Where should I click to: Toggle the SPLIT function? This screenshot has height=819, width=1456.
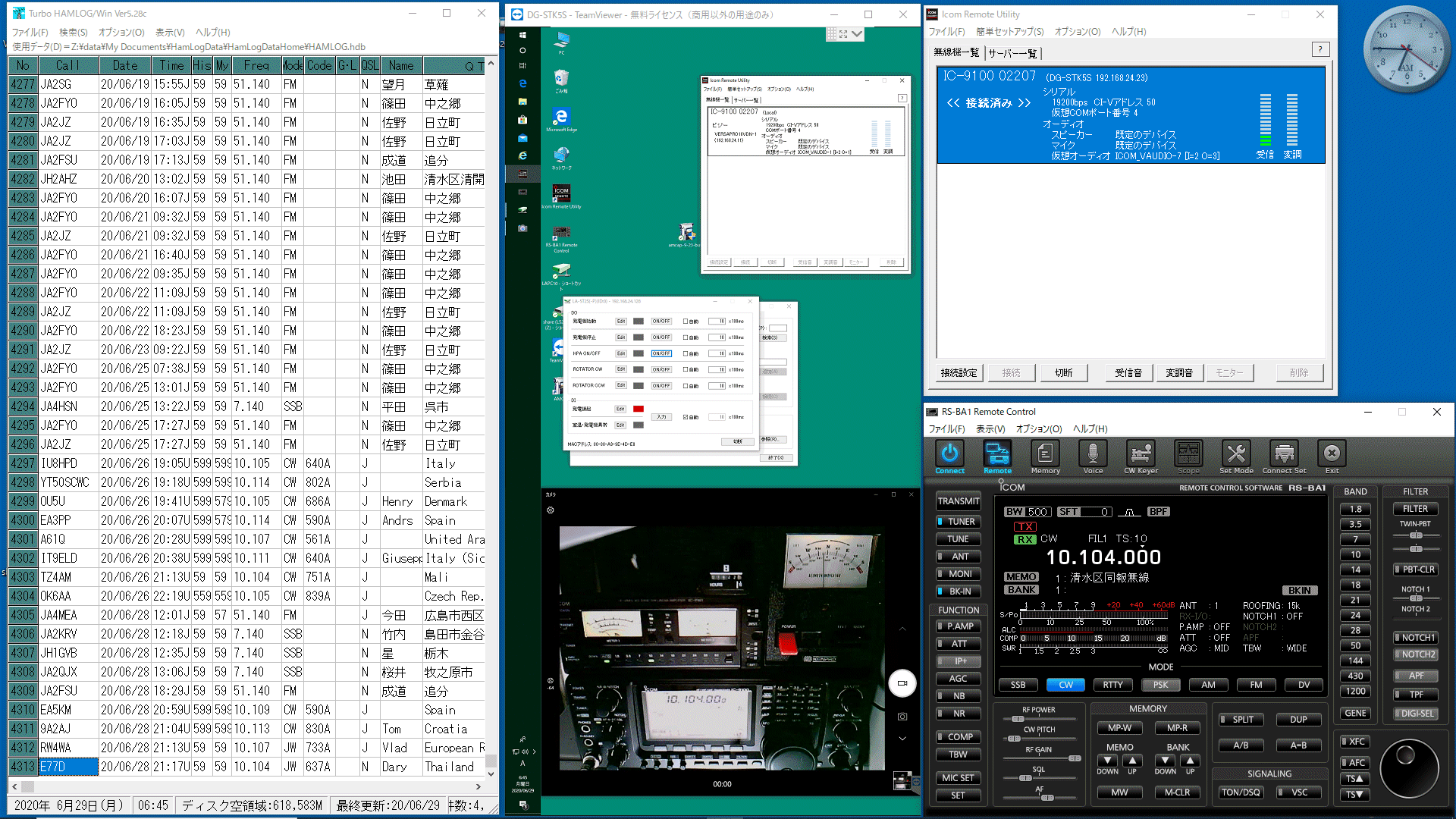pos(1241,720)
